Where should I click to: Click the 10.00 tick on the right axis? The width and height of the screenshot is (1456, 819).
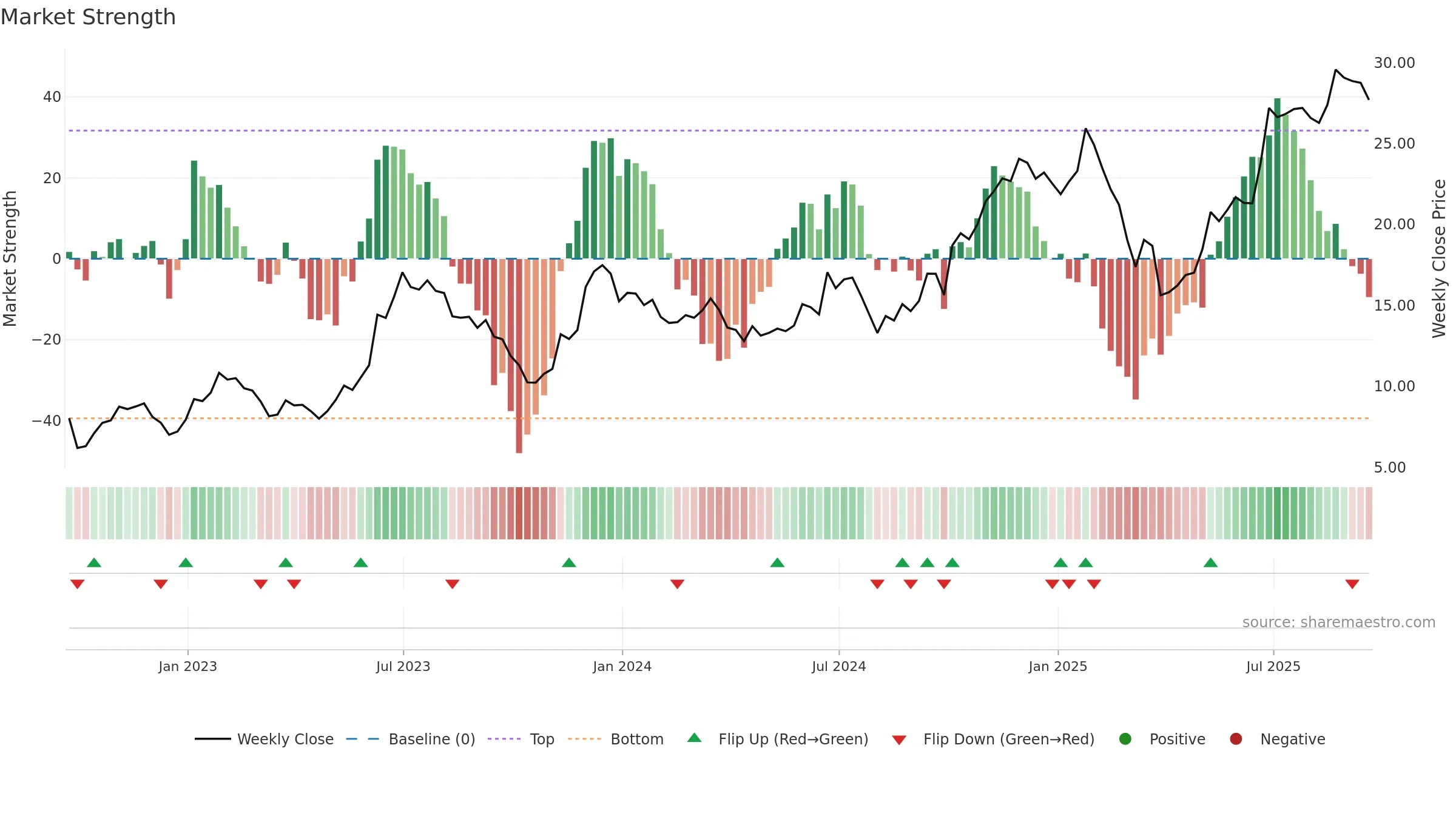(x=1394, y=386)
